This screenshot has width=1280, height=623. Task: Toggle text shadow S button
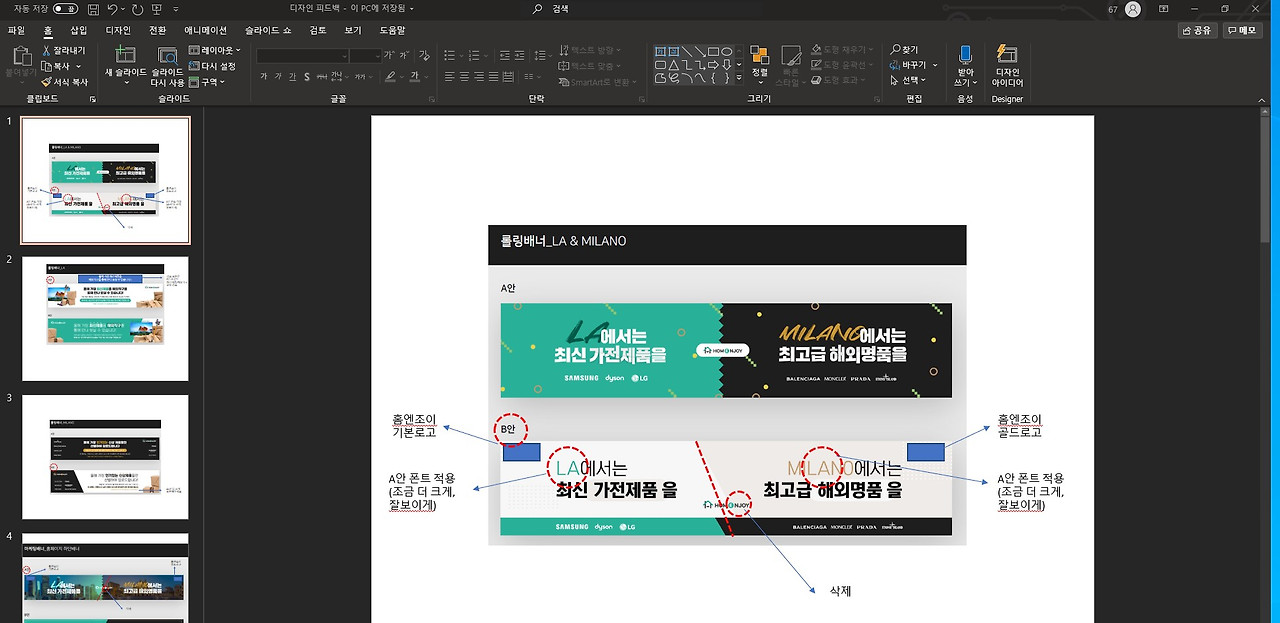pos(306,77)
